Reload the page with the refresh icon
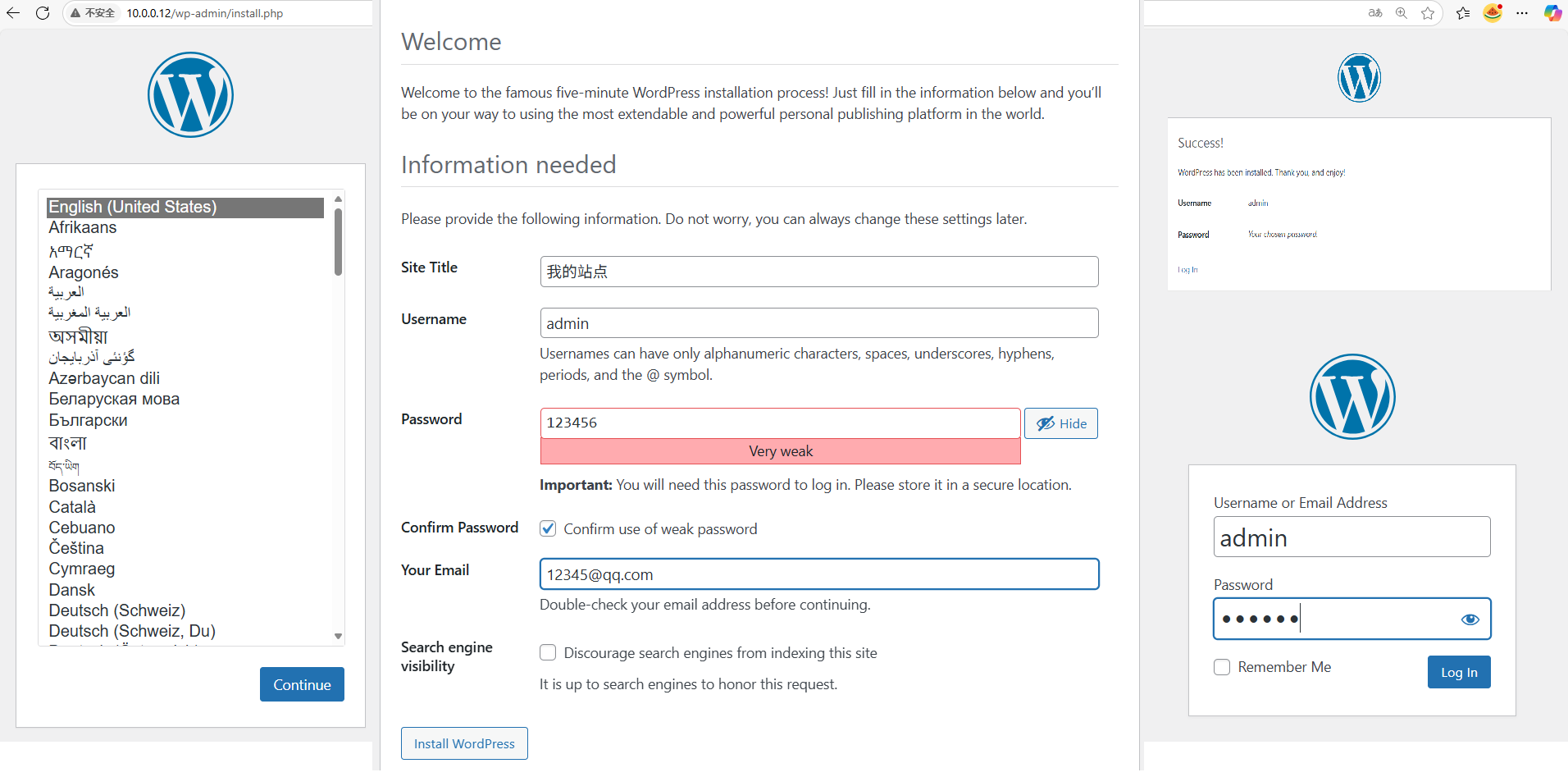1568x777 pixels. tap(43, 13)
